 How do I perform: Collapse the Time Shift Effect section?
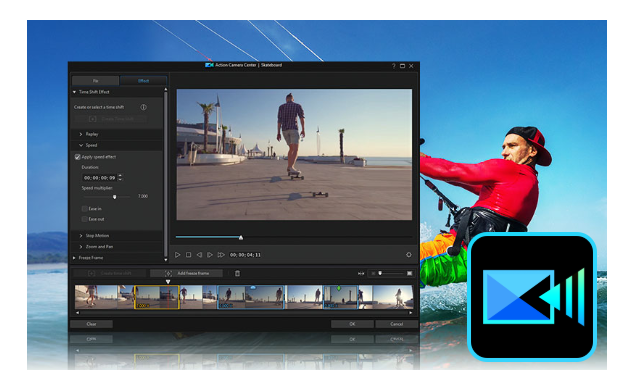pyautogui.click(x=75, y=92)
